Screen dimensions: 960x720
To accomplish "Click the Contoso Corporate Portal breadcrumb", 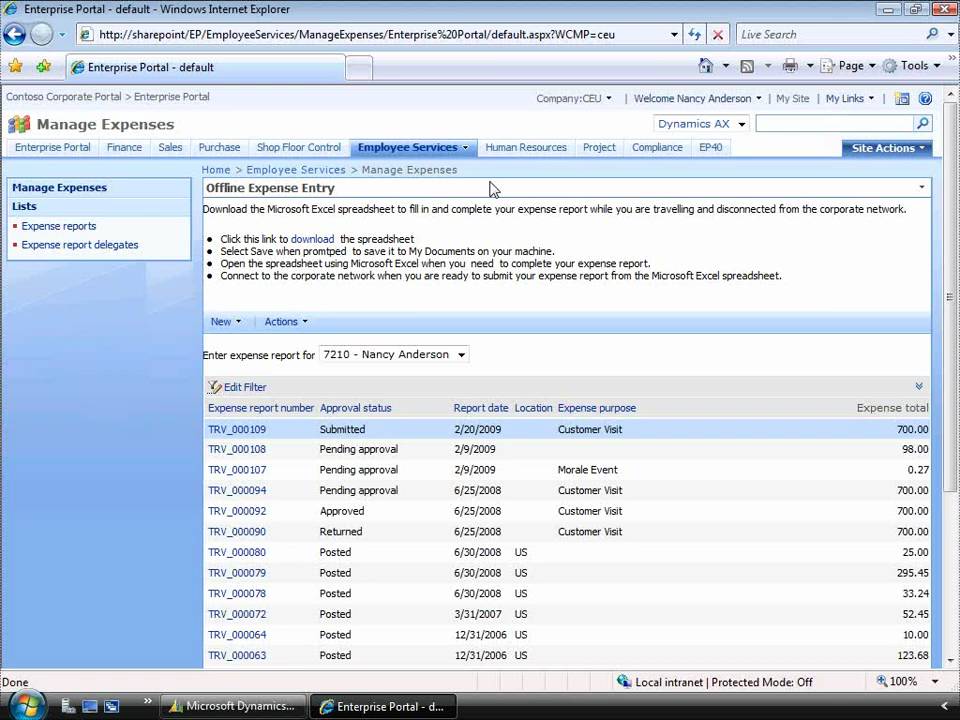I will pos(64,97).
